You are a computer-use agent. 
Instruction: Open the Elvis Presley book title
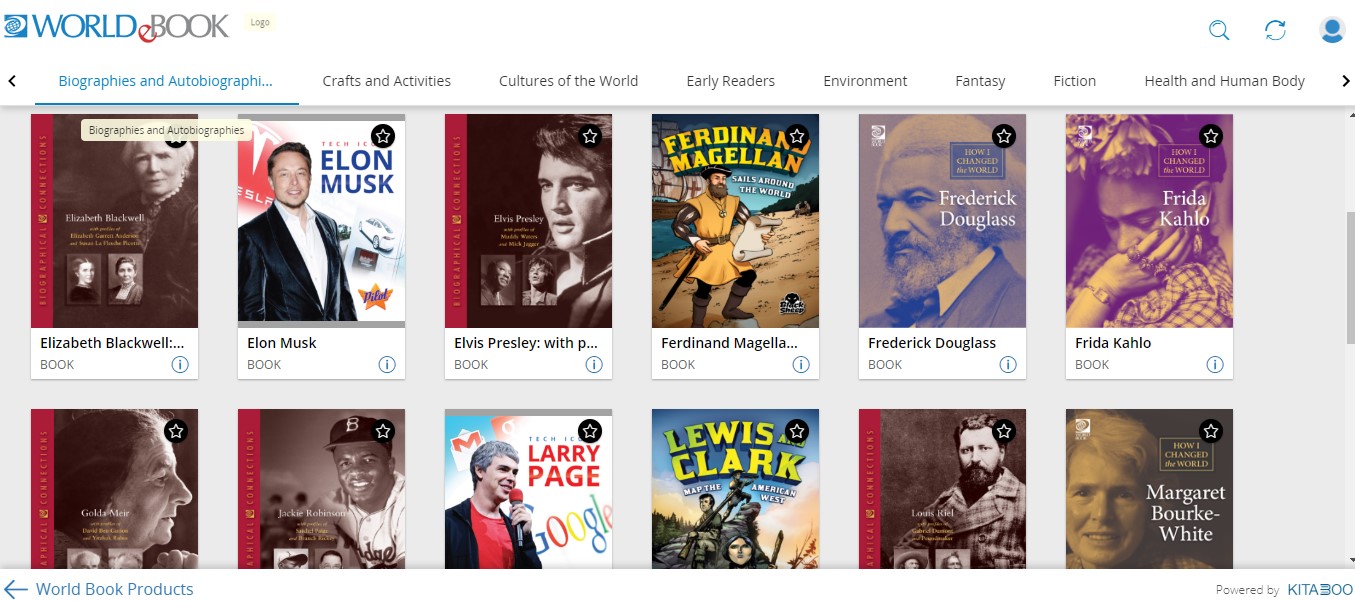pos(526,342)
